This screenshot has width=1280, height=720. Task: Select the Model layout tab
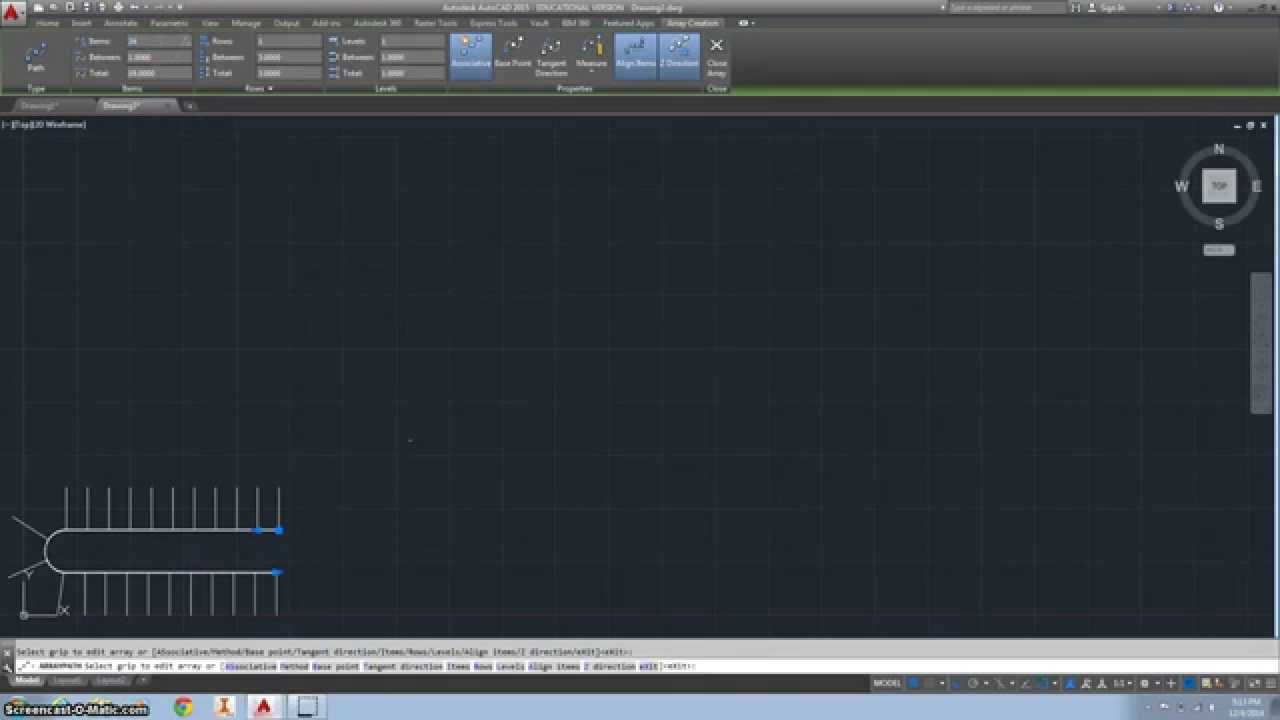point(27,681)
